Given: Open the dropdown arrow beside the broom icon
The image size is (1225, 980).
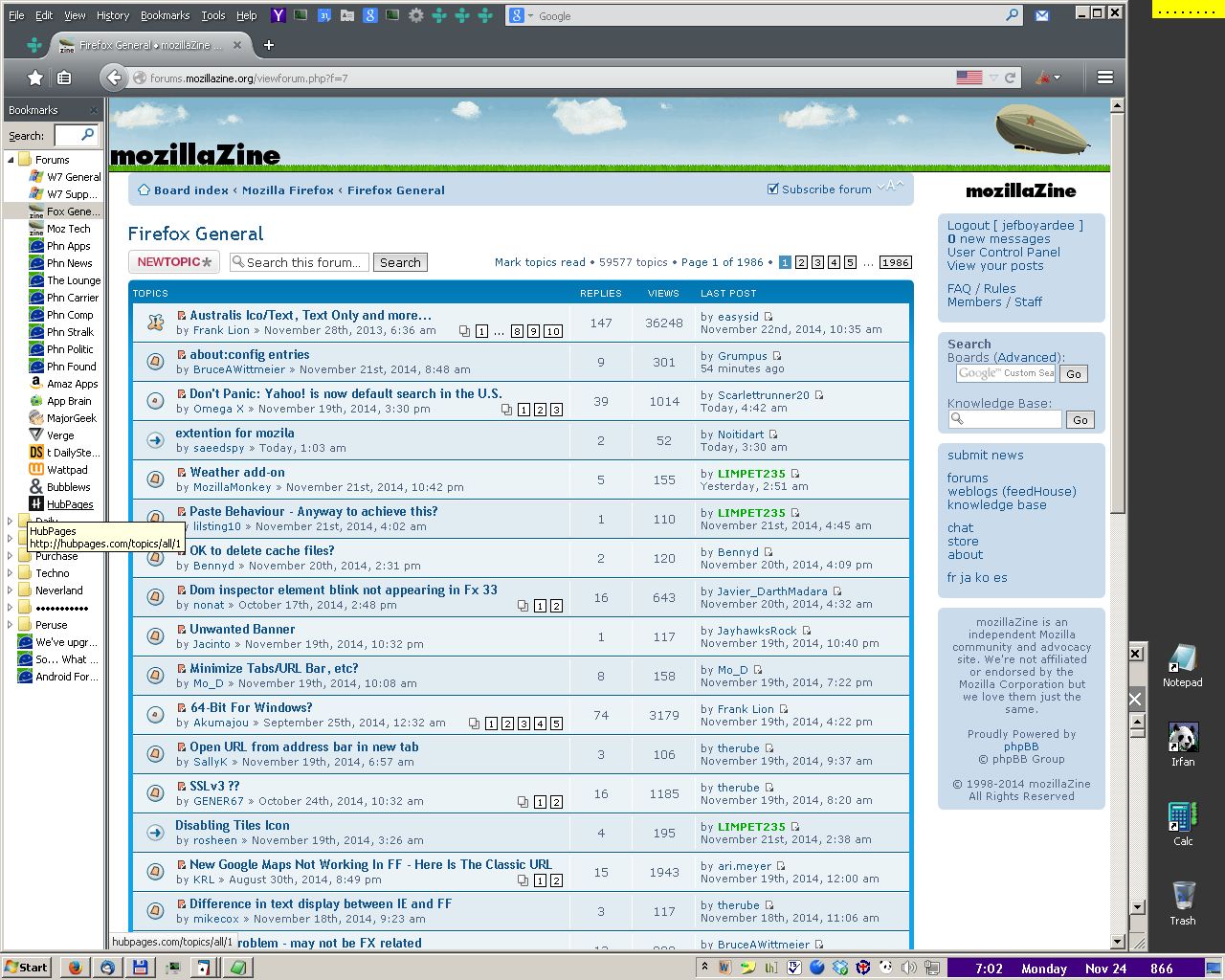Looking at the screenshot, I should 1057,78.
